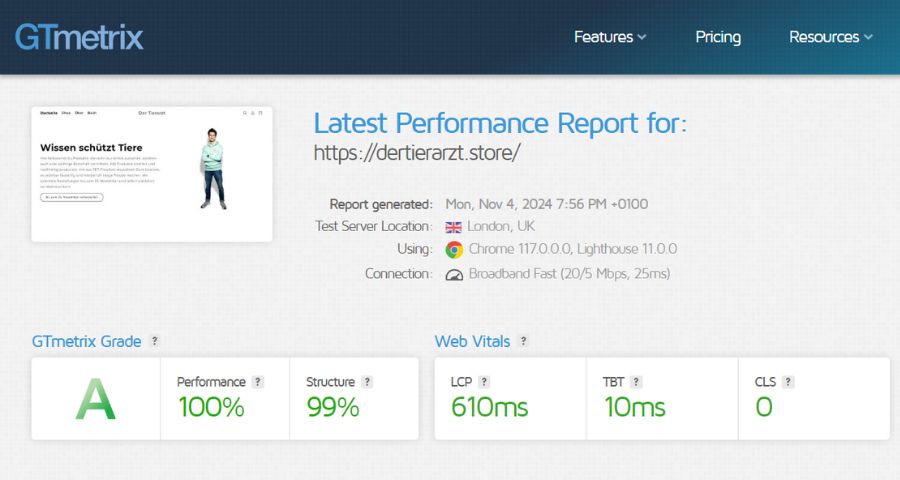Viewport: 900px width, 480px height.
Task: Open help icon next to Web Vitals
Action: (523, 341)
